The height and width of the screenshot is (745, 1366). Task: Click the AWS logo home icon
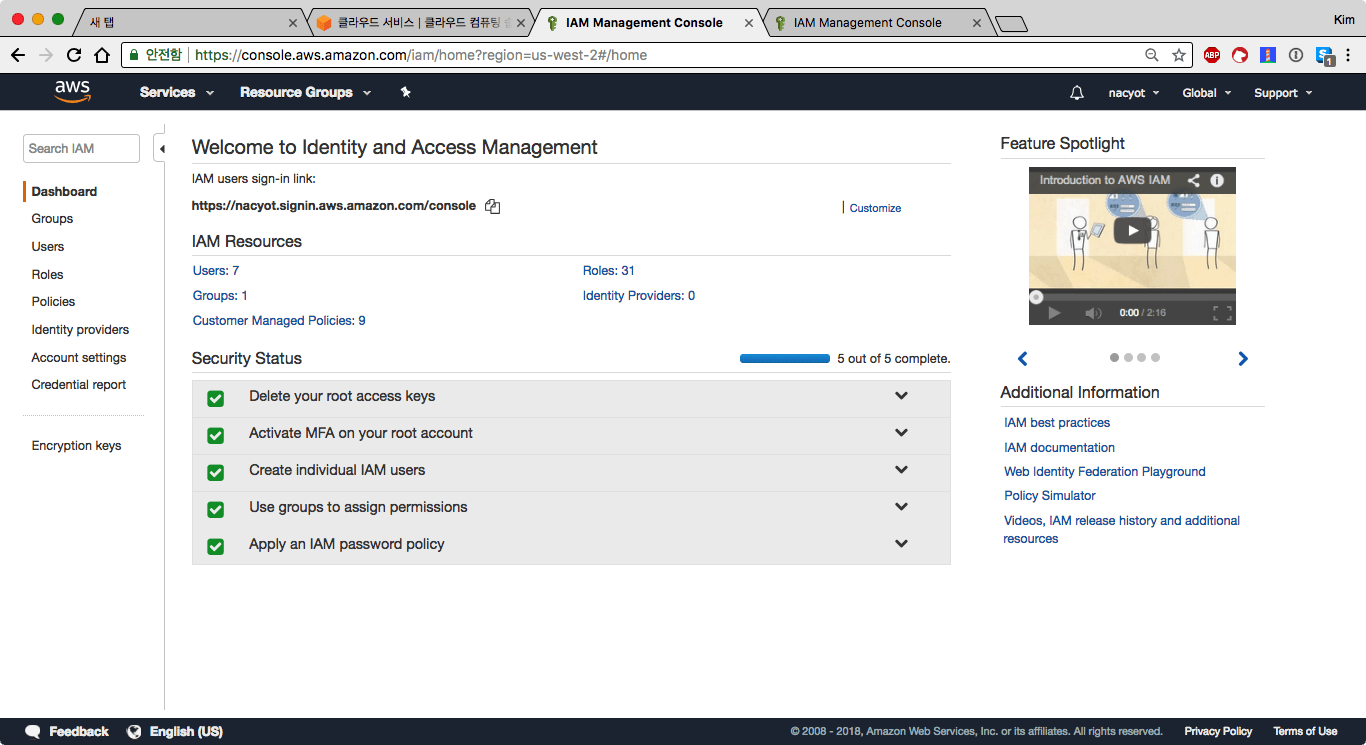pyautogui.click(x=72, y=92)
